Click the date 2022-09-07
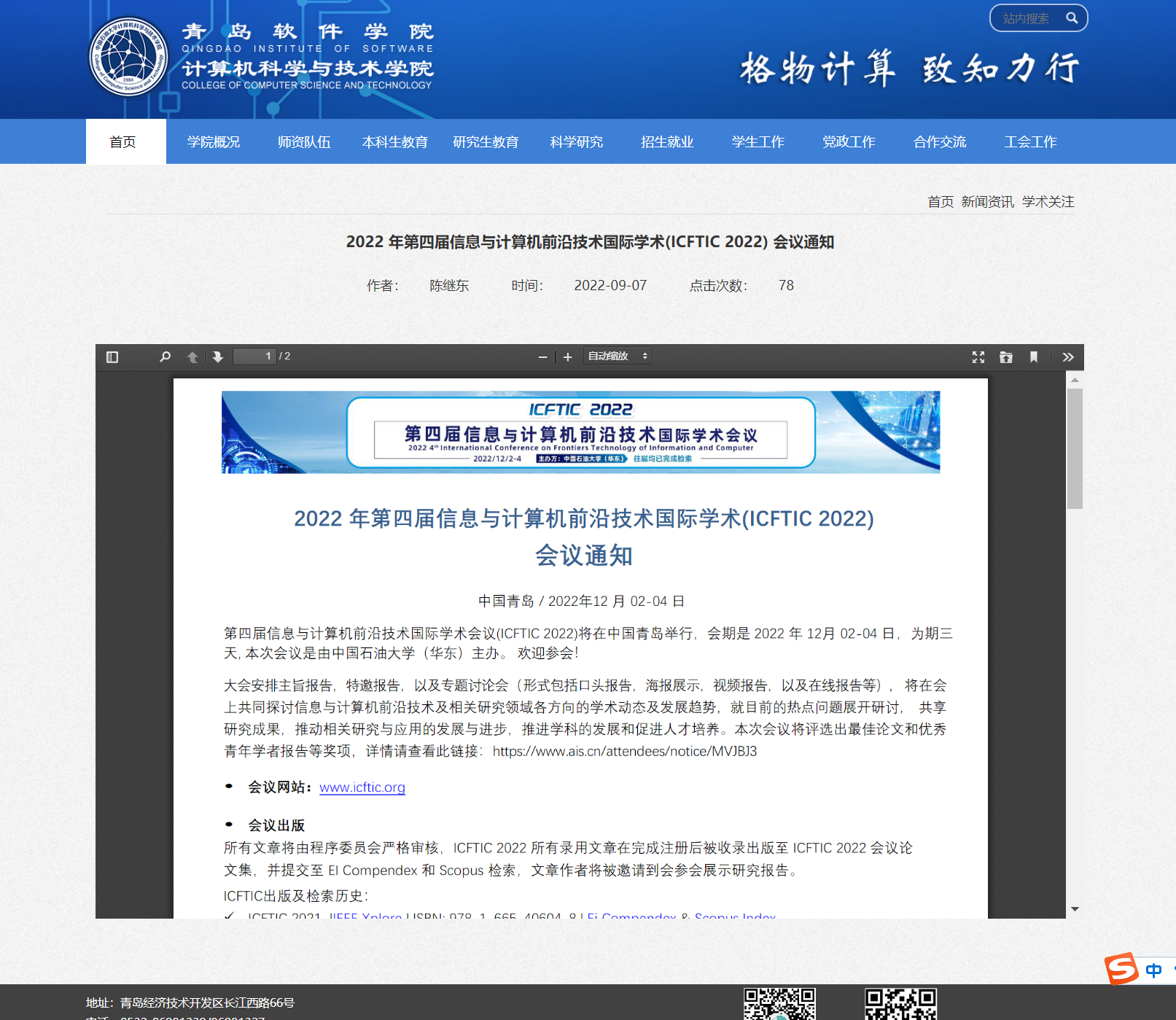The image size is (1176, 1020). point(610,286)
